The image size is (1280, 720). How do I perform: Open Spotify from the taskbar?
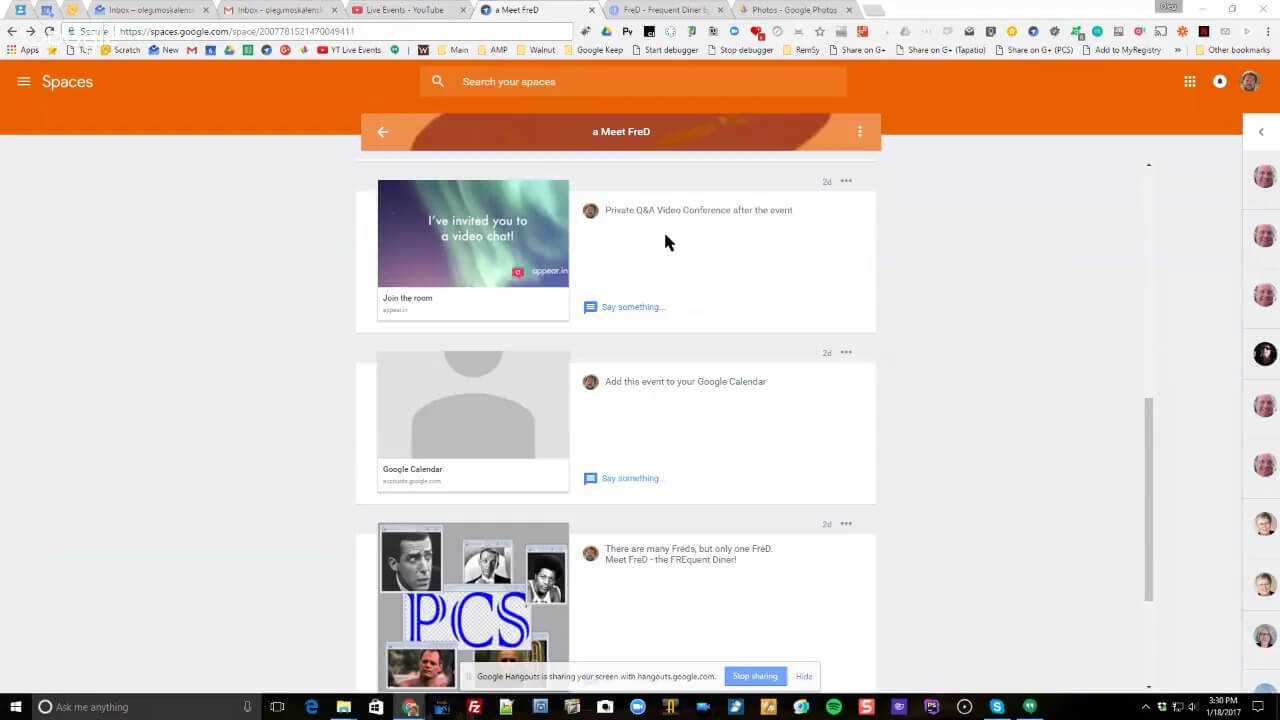coord(833,707)
